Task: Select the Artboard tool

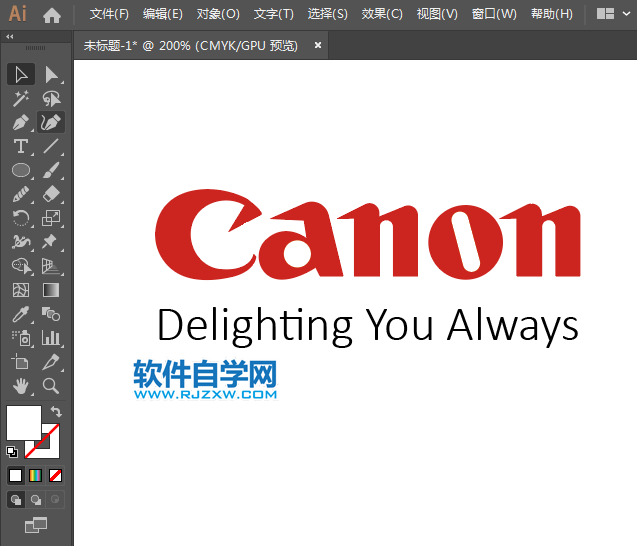Action: click(21, 362)
